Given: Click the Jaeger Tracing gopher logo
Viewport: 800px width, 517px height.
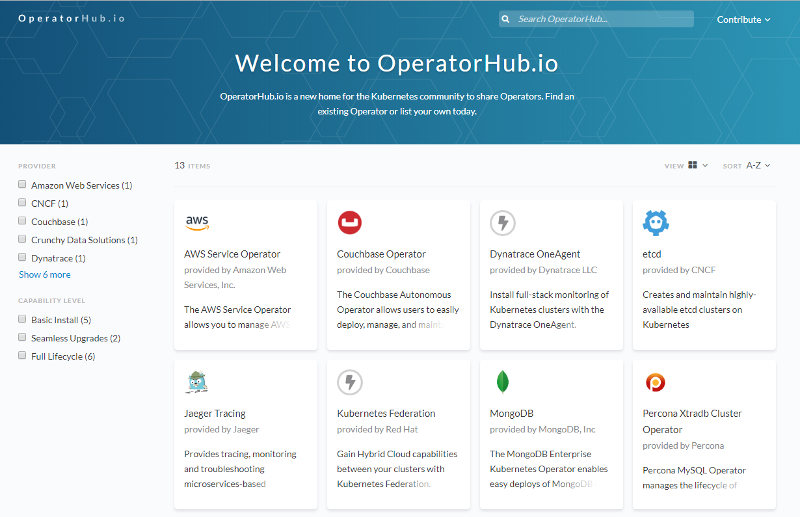Looking at the screenshot, I should (197, 382).
